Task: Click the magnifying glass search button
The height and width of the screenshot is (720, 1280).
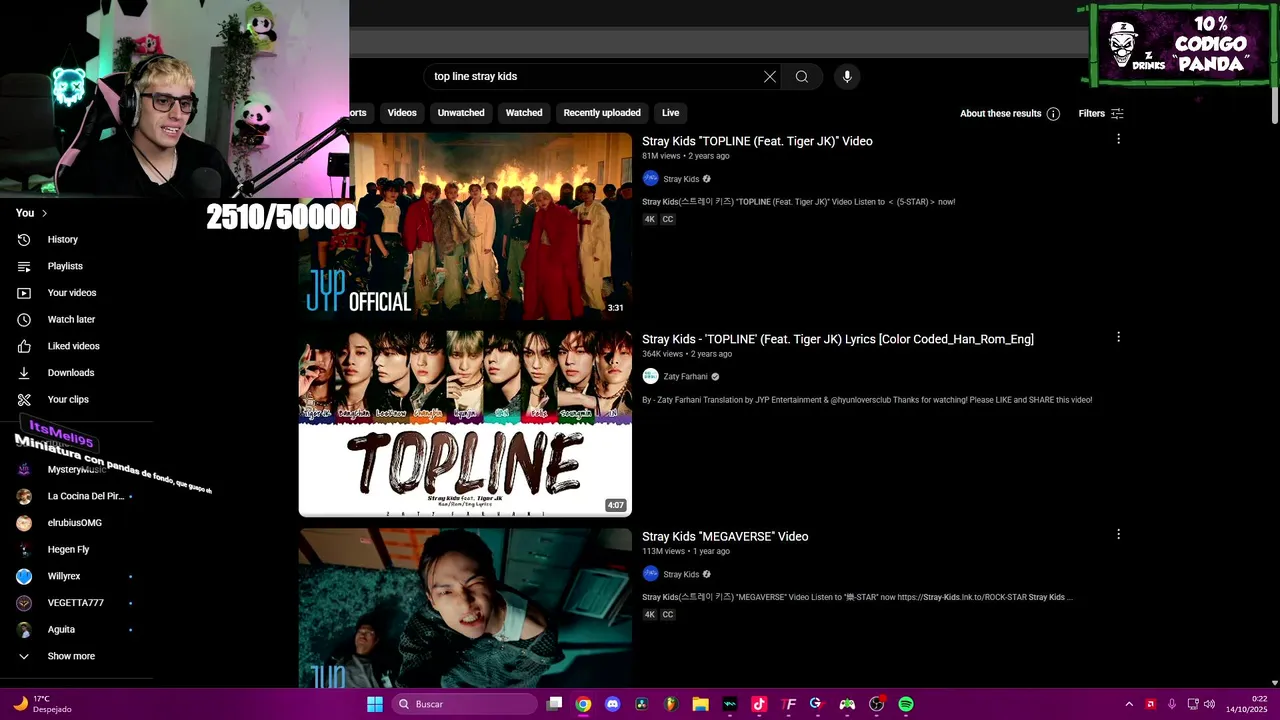Action: click(802, 77)
